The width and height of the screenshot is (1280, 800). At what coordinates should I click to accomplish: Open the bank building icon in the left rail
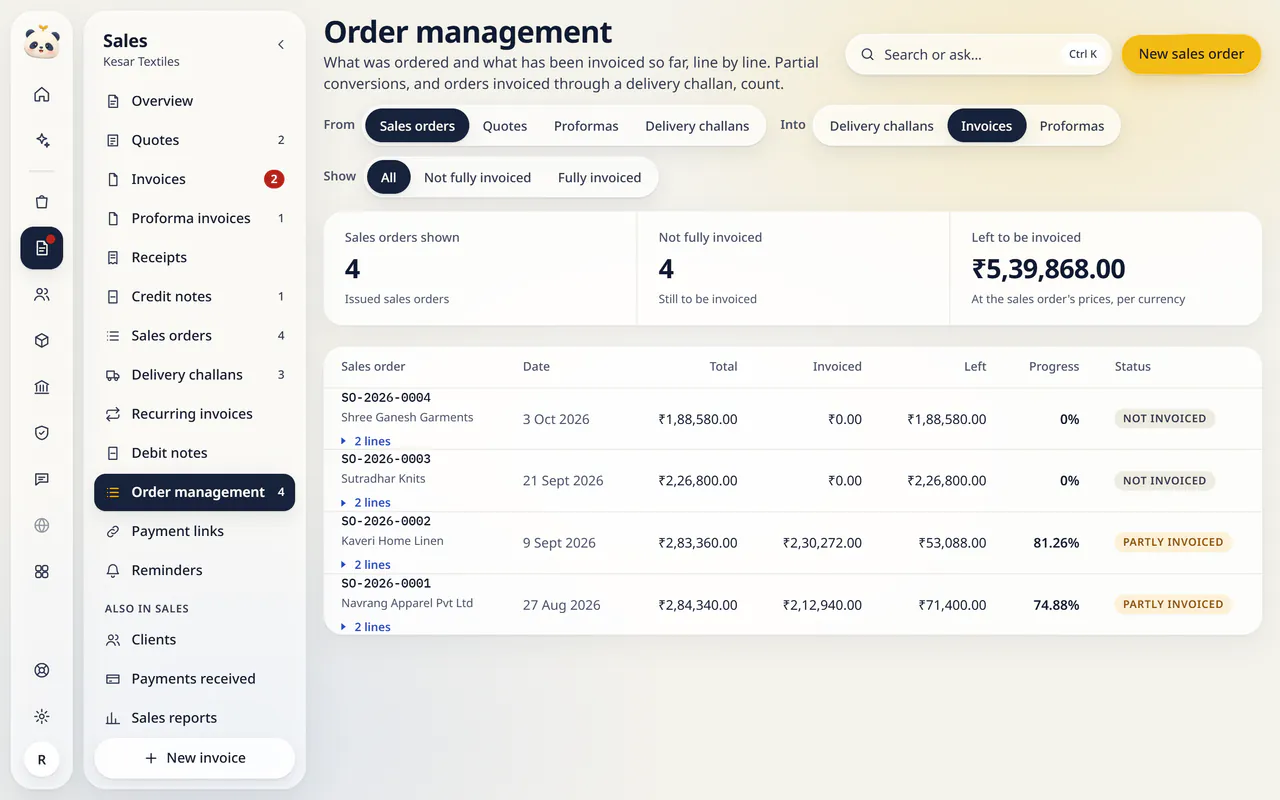point(42,387)
